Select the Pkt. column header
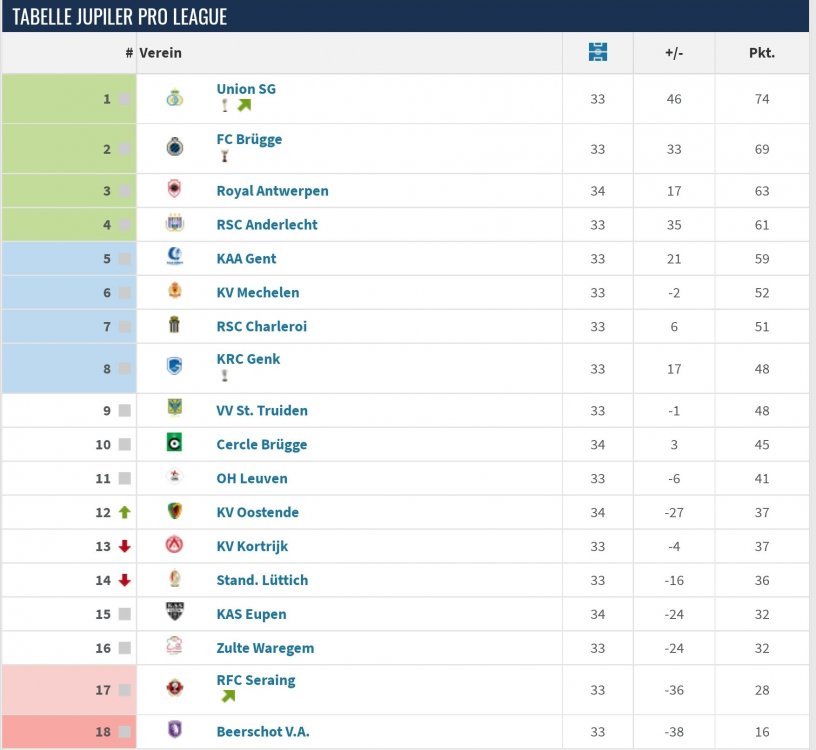816x750 pixels. click(762, 53)
